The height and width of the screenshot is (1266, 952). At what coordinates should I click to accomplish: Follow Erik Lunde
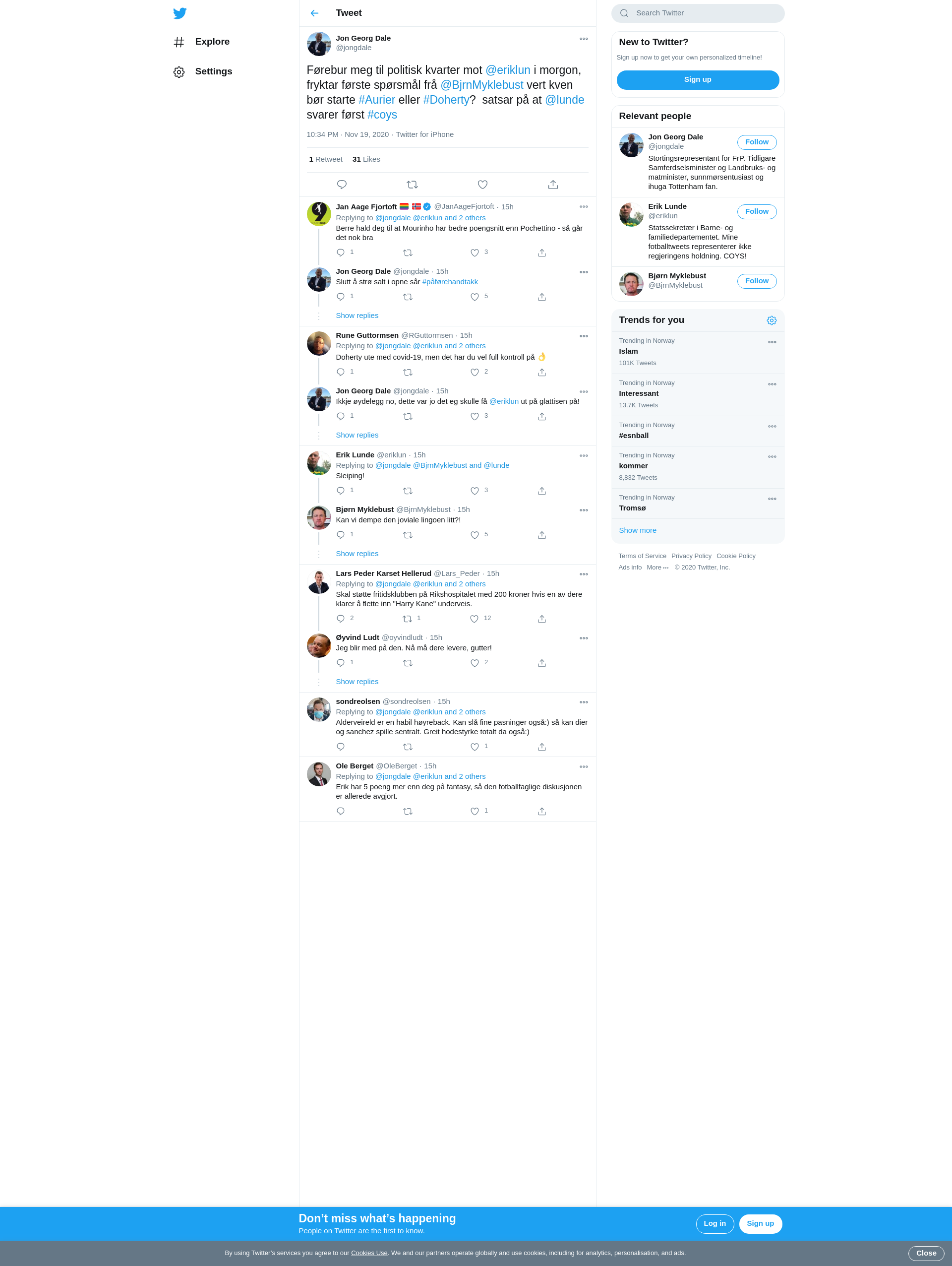tap(756, 211)
